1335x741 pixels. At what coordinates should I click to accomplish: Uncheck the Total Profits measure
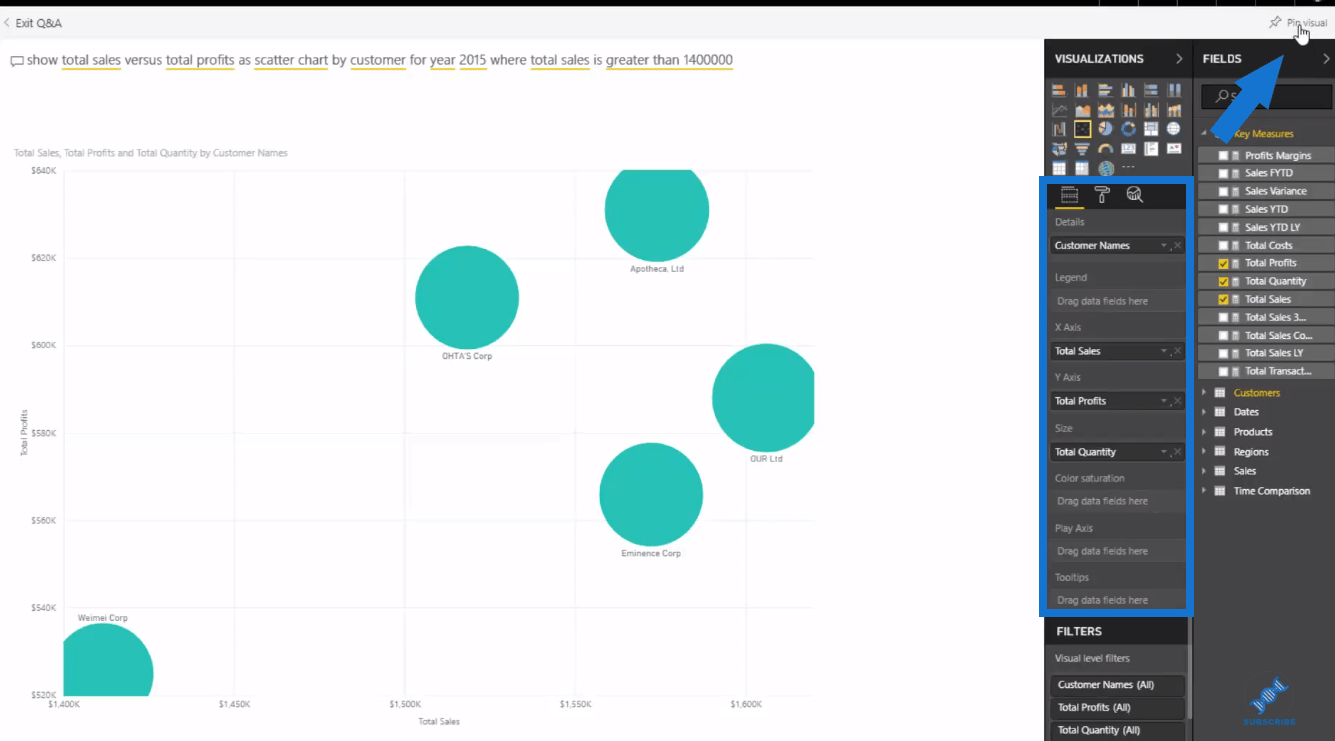point(1224,263)
